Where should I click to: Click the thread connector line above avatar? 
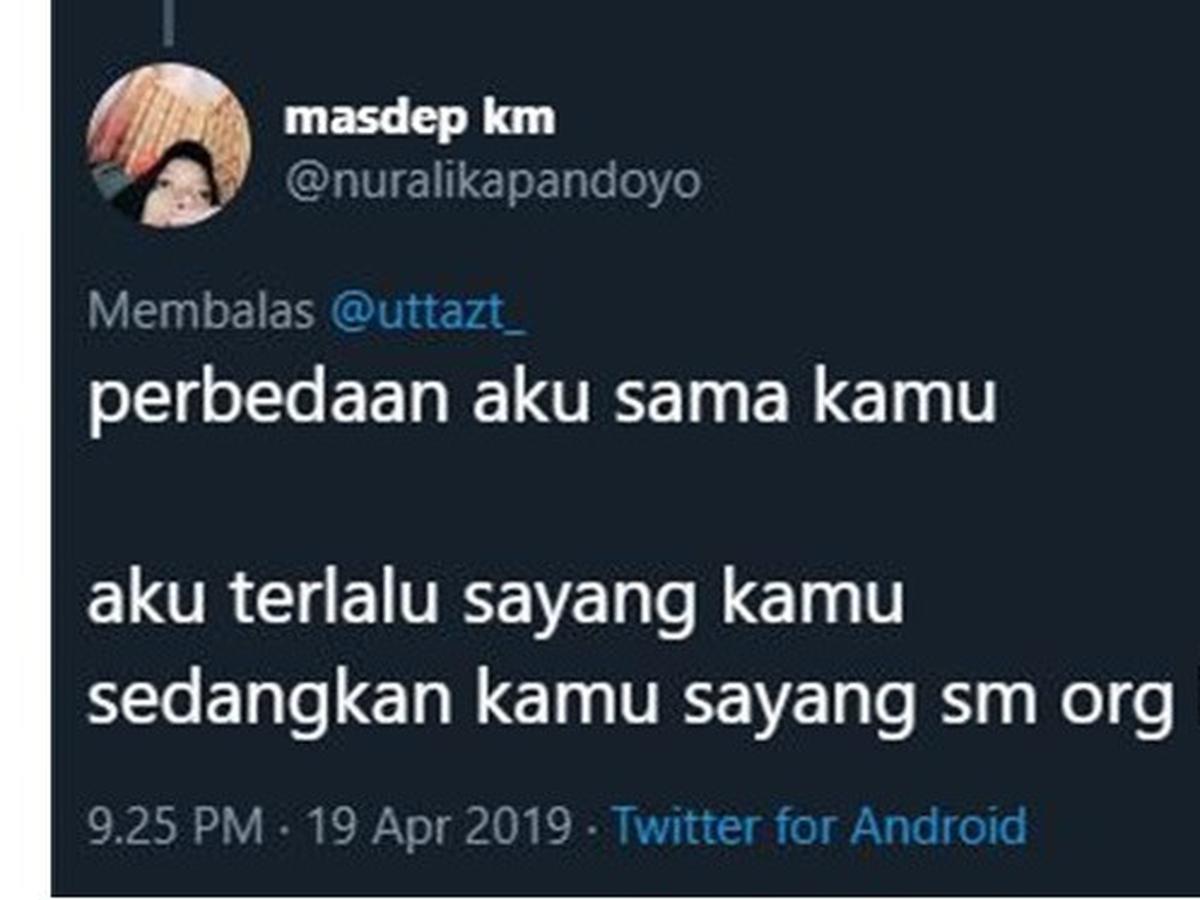[167, 23]
